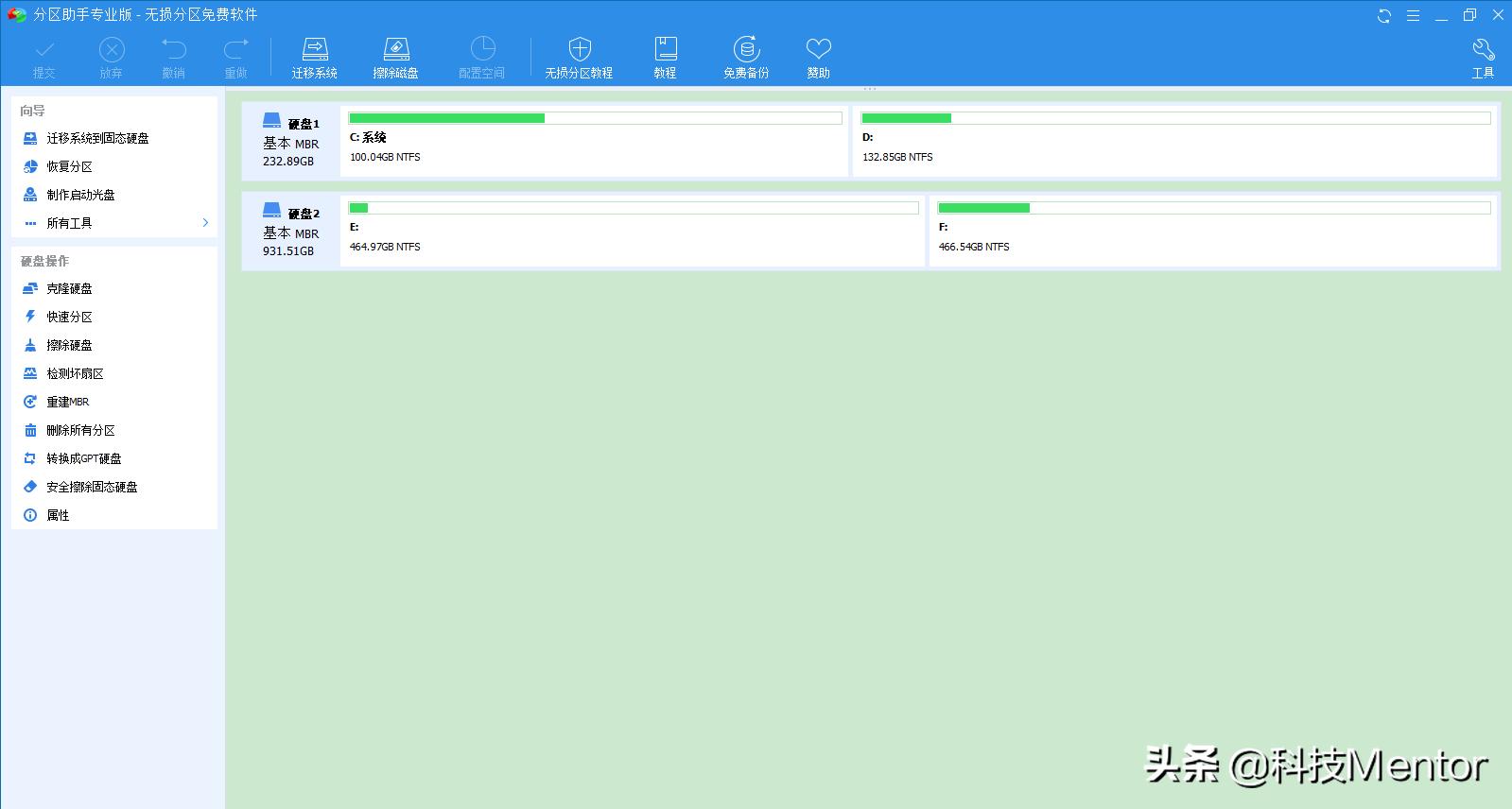1512x809 pixels.
Task: Choose 恢复分区 from the sidebar
Action: point(69,166)
